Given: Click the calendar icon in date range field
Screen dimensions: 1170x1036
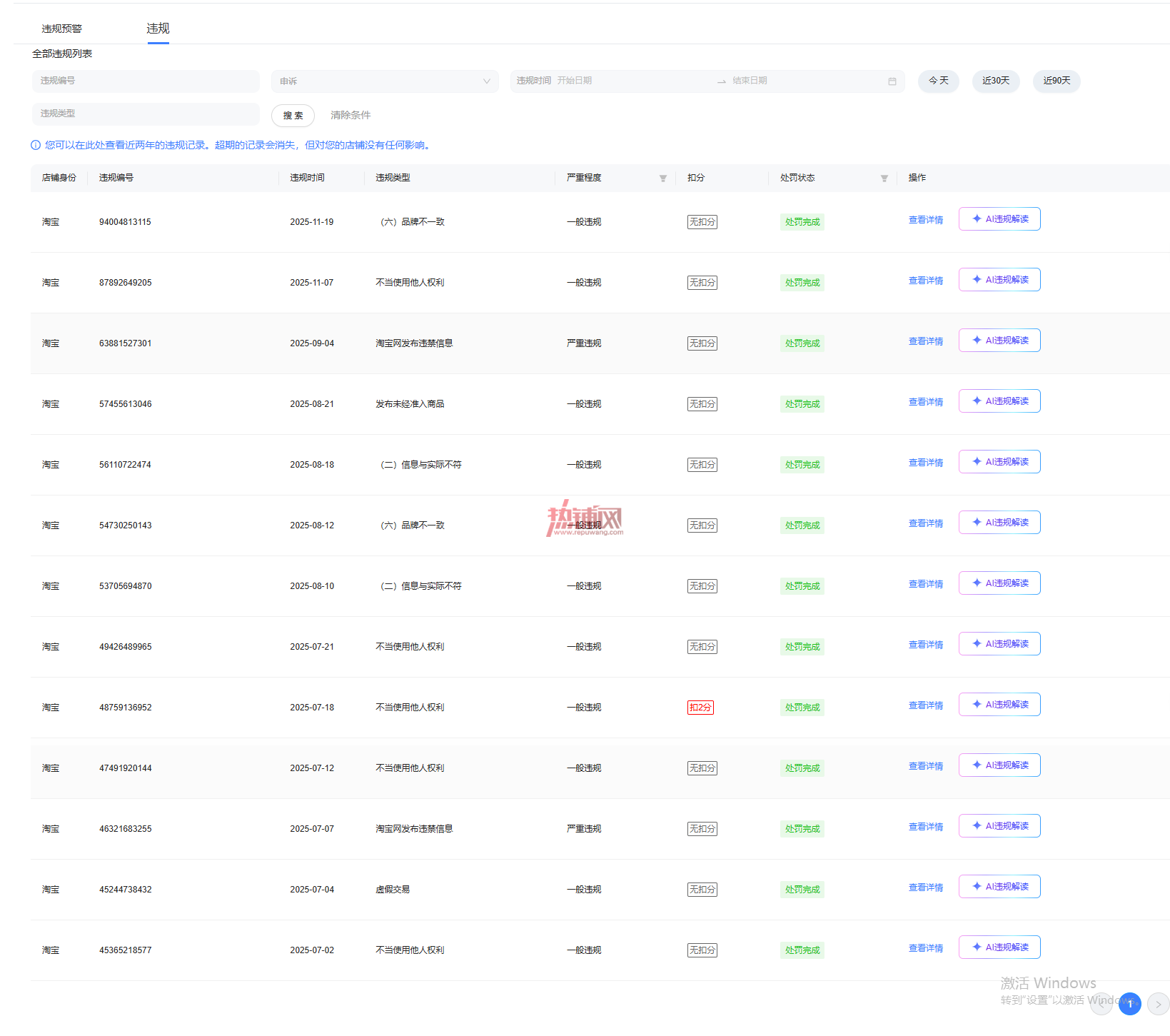Looking at the screenshot, I should click(x=892, y=81).
